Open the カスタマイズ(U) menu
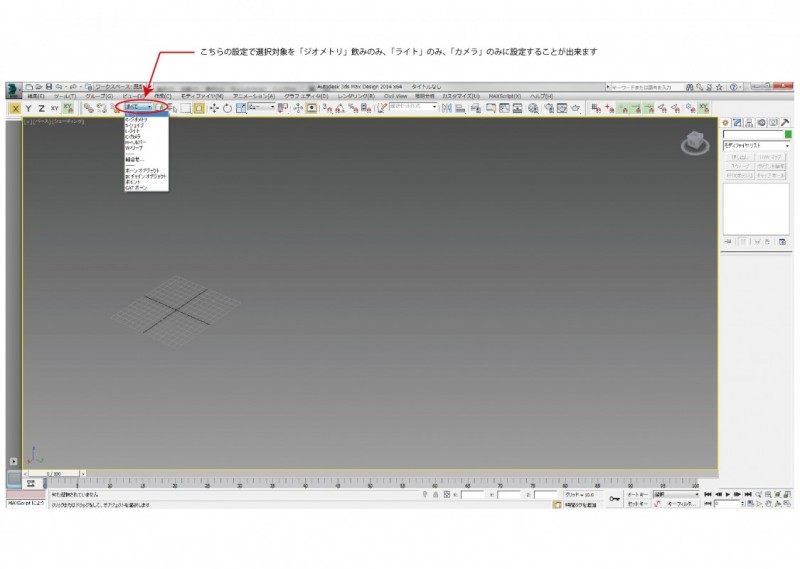 pos(461,96)
